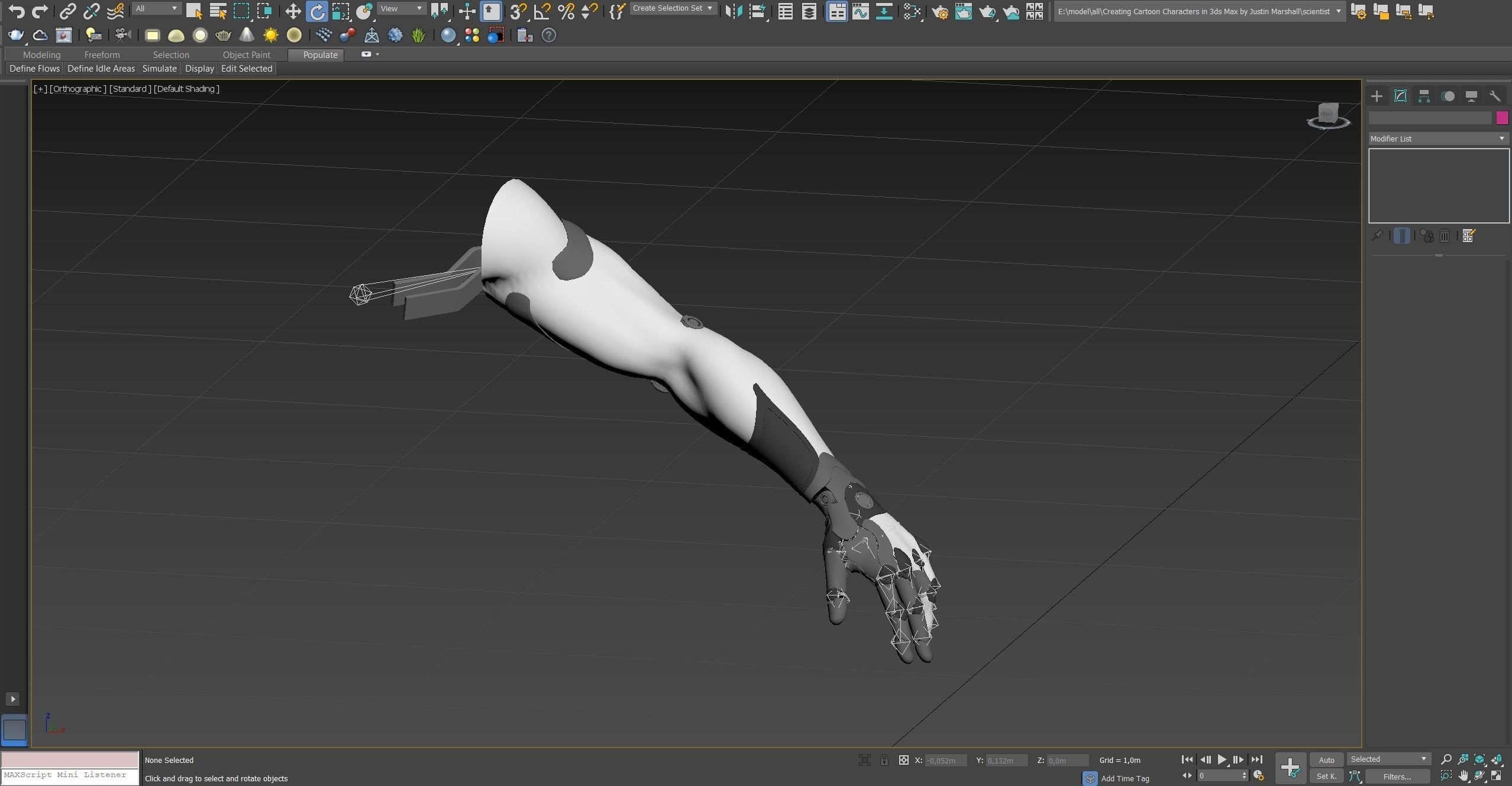Activate the Select and Link tool
The image size is (1512, 786).
coord(68,11)
